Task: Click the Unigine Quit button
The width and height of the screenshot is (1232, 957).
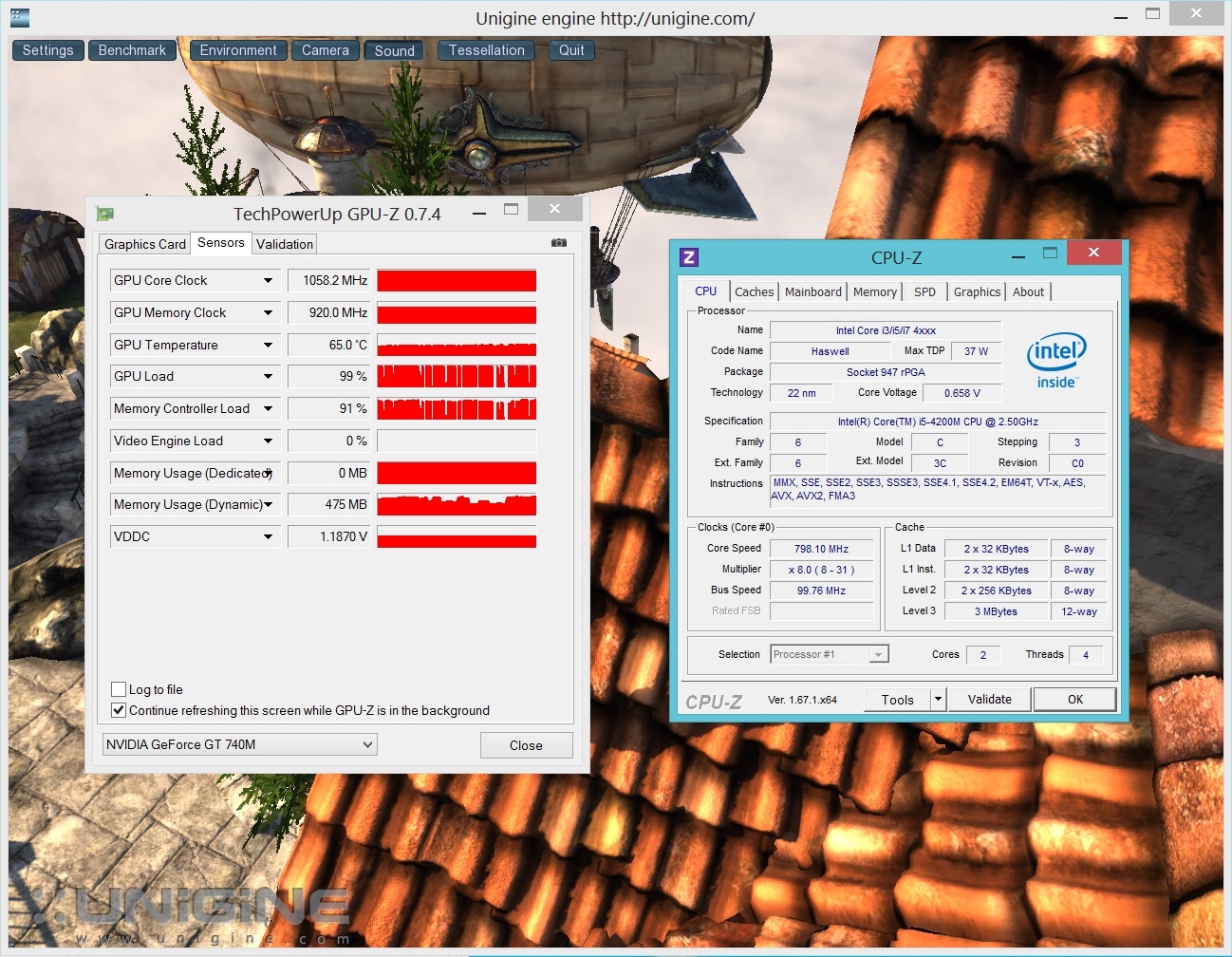Action: coord(571,50)
